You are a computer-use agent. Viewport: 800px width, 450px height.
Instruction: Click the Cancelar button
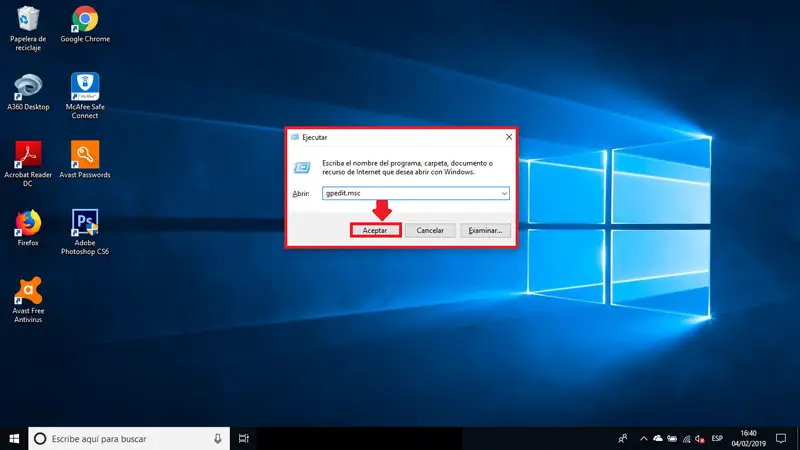pyautogui.click(x=430, y=231)
